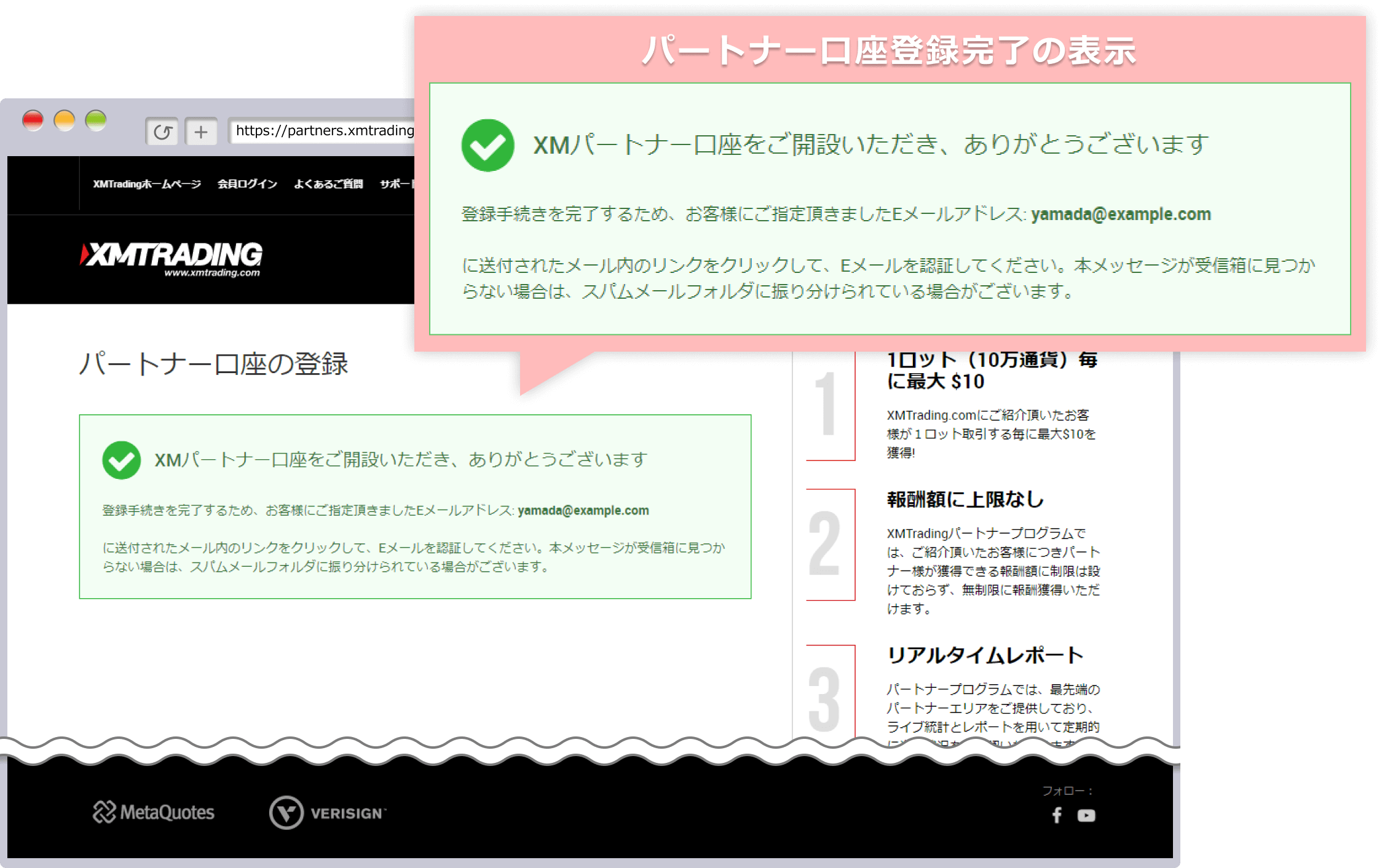Click the 報酬額に上限なし heading
The height and width of the screenshot is (868, 1382).
point(965,500)
